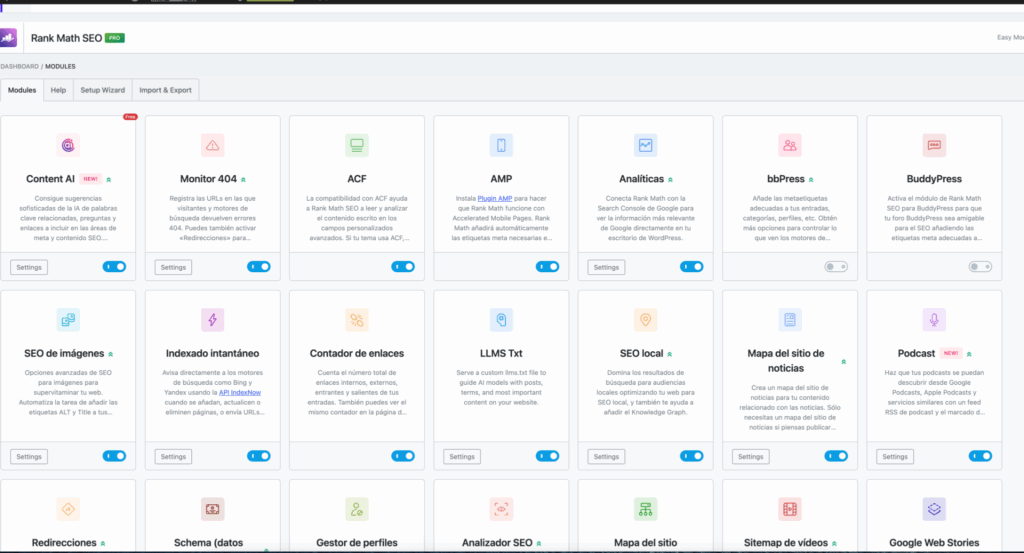This screenshot has width=1024, height=553.
Task: Switch to the Setup Wizard tab
Action: (x=103, y=90)
